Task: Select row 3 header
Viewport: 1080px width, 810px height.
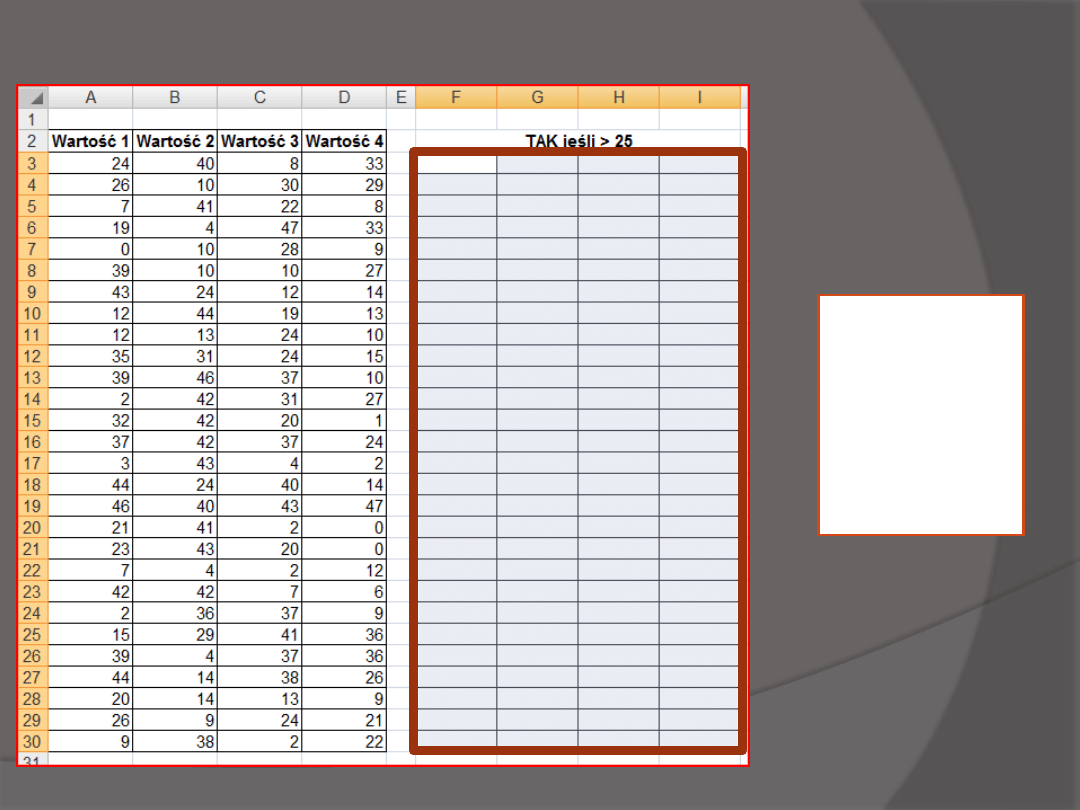Action: click(x=33, y=163)
